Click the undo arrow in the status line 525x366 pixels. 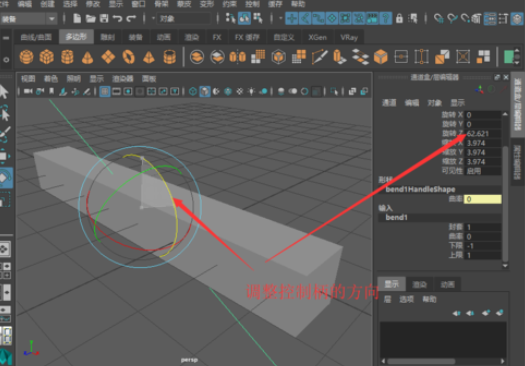click(117, 18)
